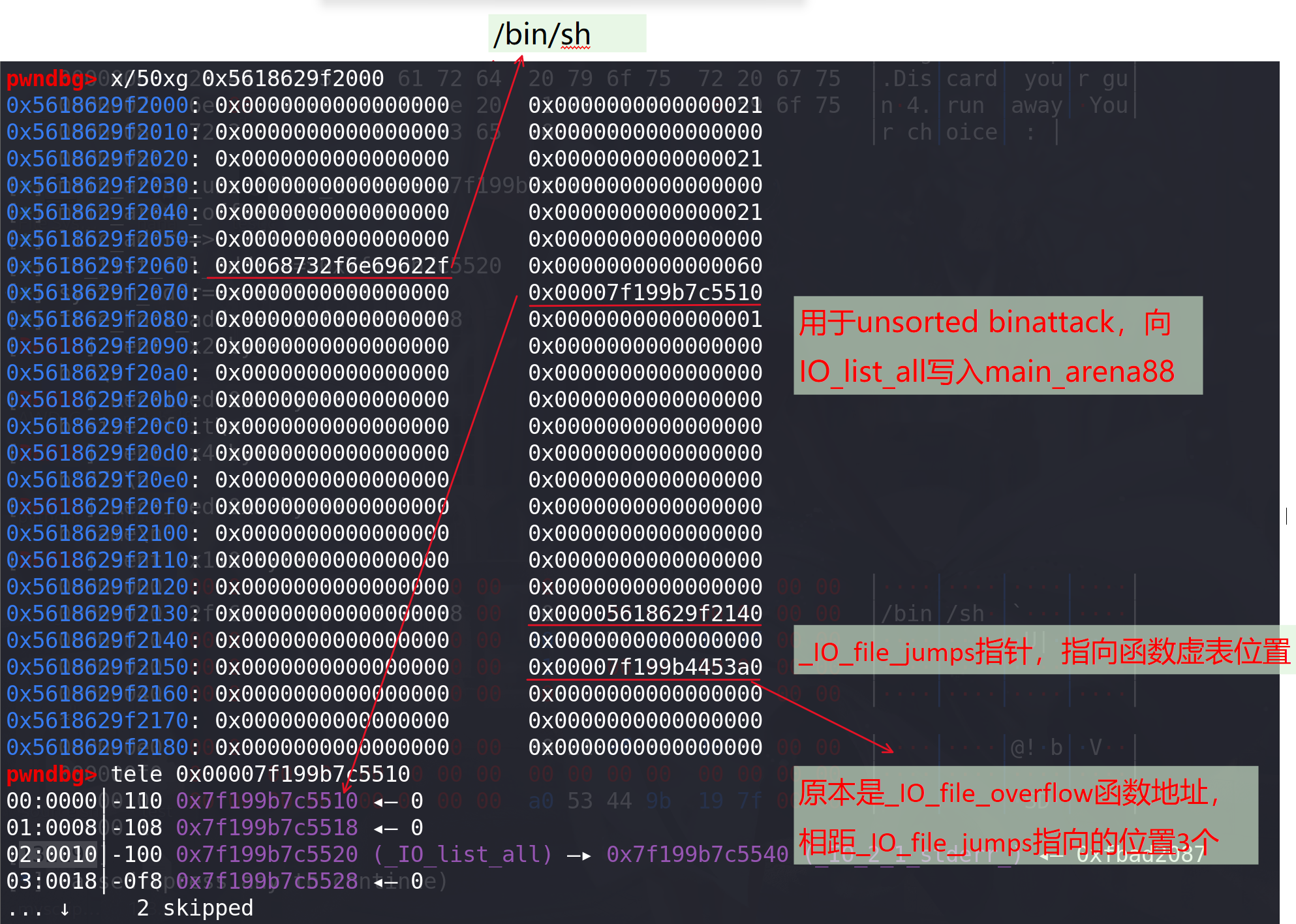Viewport: 1296px width, 924px height.
Task: Click the second pwndbg> prompt
Action: [x=52, y=774]
